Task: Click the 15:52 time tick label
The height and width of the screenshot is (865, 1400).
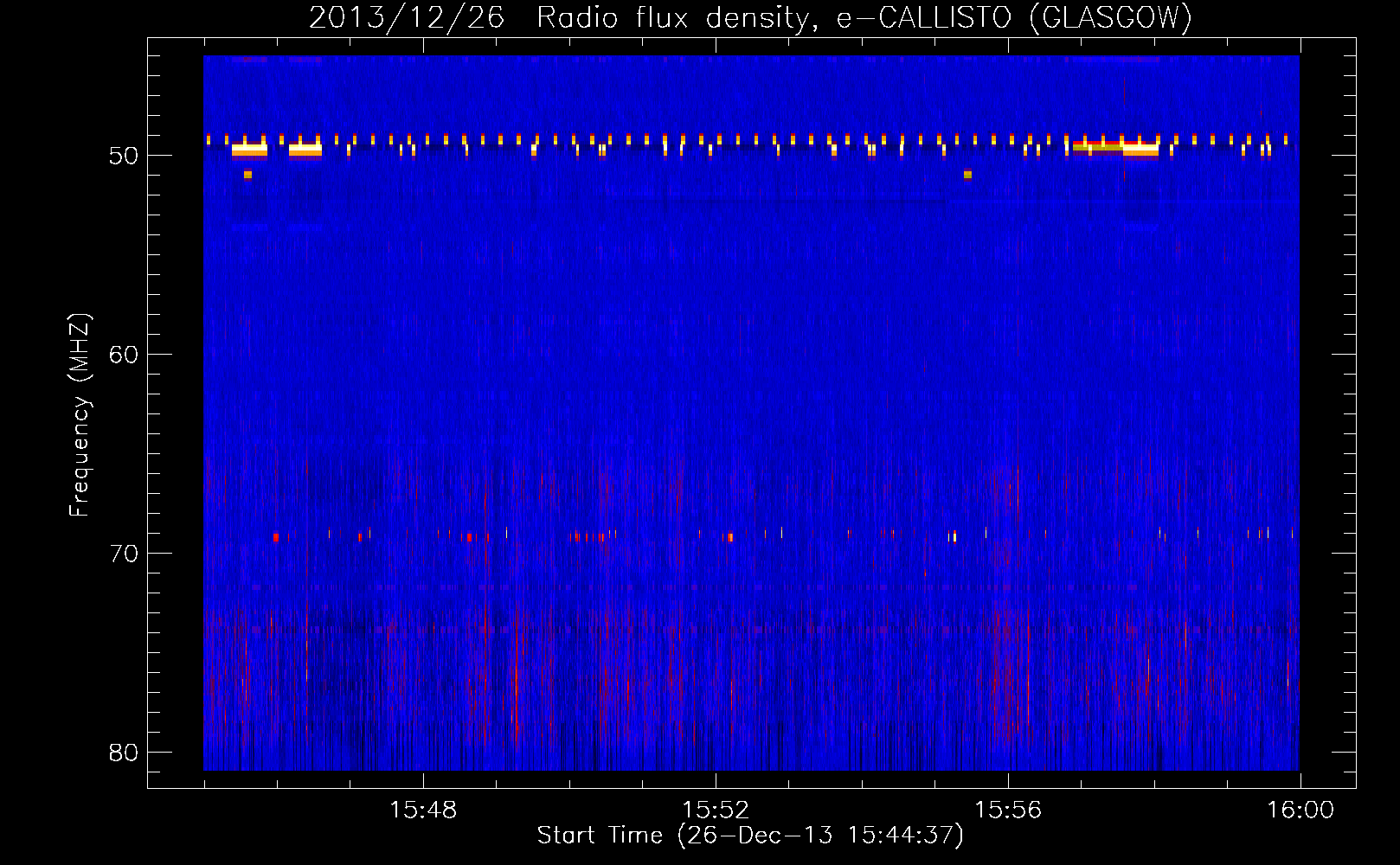Action: (x=716, y=811)
